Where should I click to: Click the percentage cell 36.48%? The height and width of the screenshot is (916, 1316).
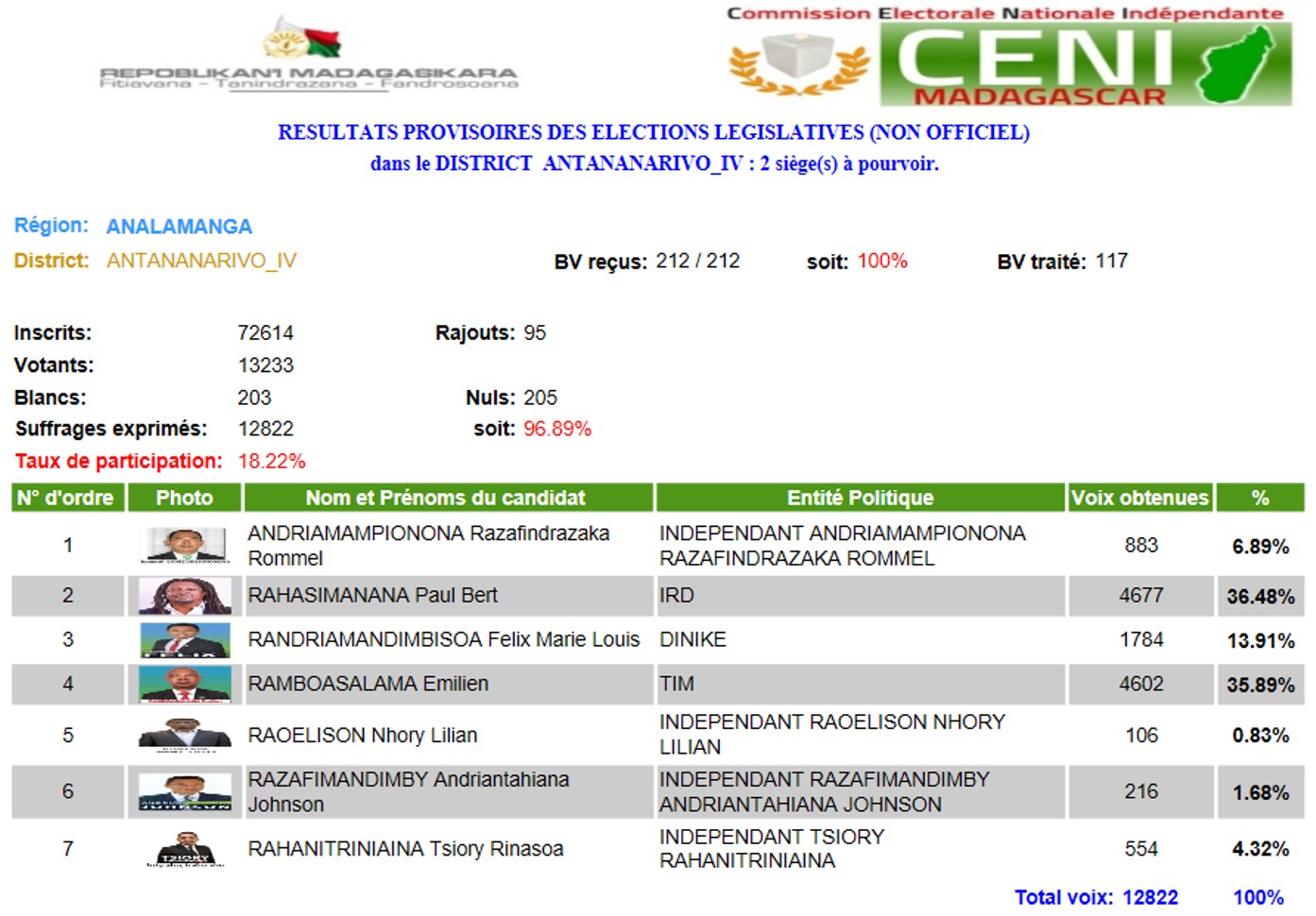1260,596
